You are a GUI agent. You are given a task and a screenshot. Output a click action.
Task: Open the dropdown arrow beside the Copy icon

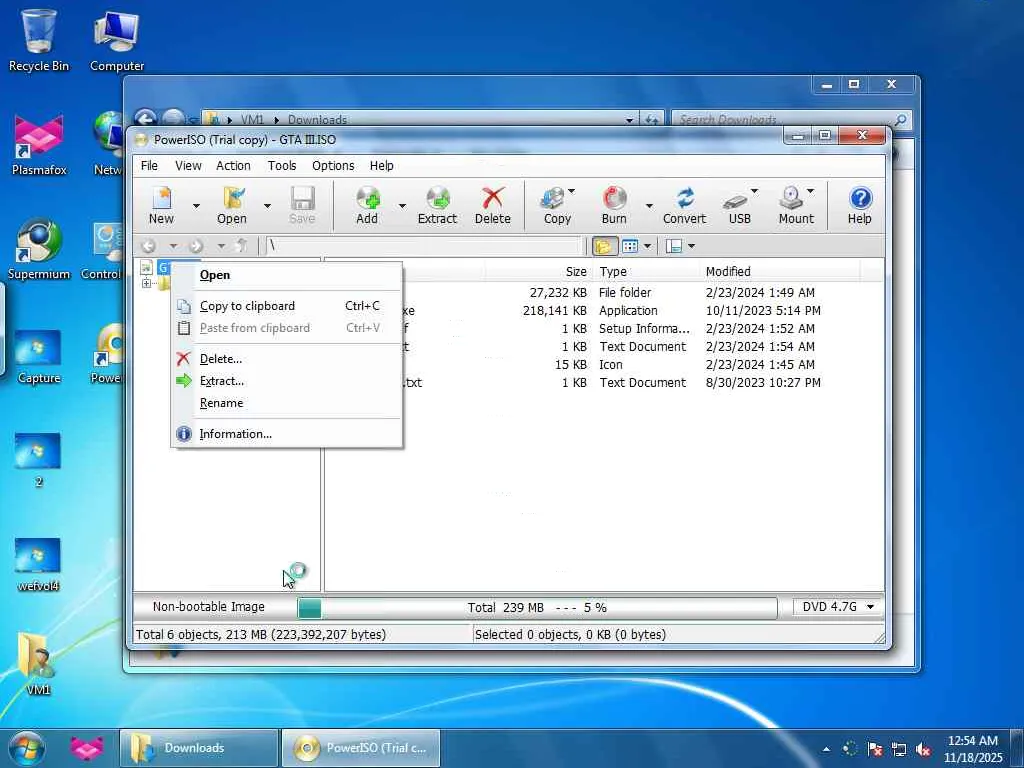coord(572,191)
